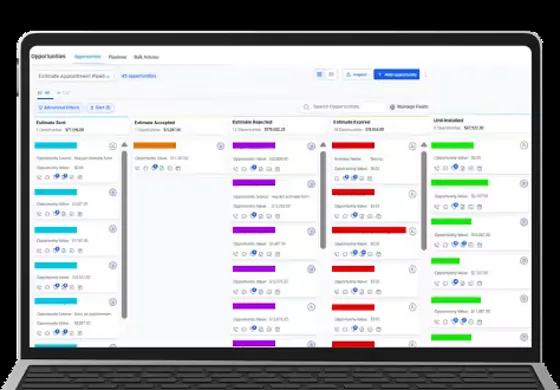This screenshot has height=390, width=560.
Task: Select the Opportunities tab
Action: pos(88,57)
